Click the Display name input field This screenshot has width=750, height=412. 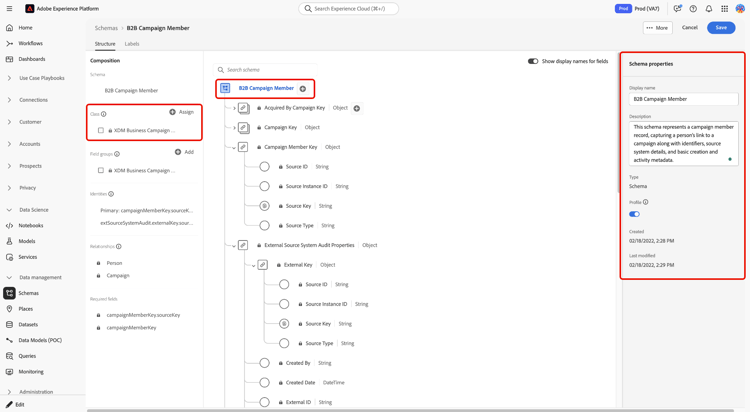click(x=683, y=99)
